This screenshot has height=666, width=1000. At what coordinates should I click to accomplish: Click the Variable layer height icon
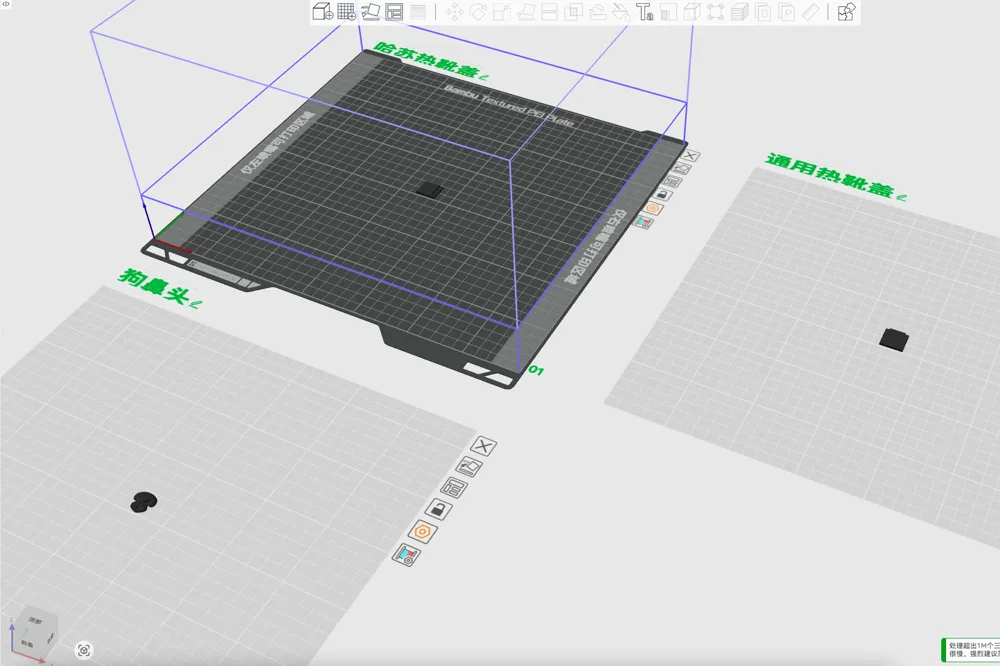pyautogui.click(x=418, y=11)
